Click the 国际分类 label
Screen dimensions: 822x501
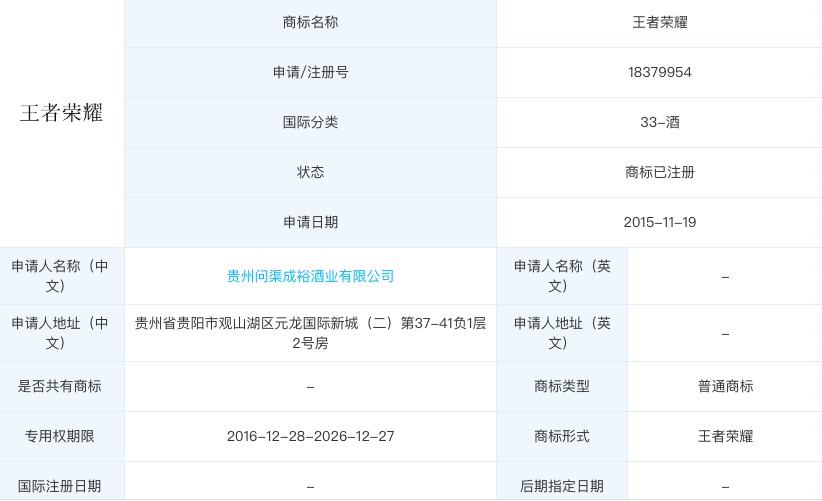click(310, 122)
